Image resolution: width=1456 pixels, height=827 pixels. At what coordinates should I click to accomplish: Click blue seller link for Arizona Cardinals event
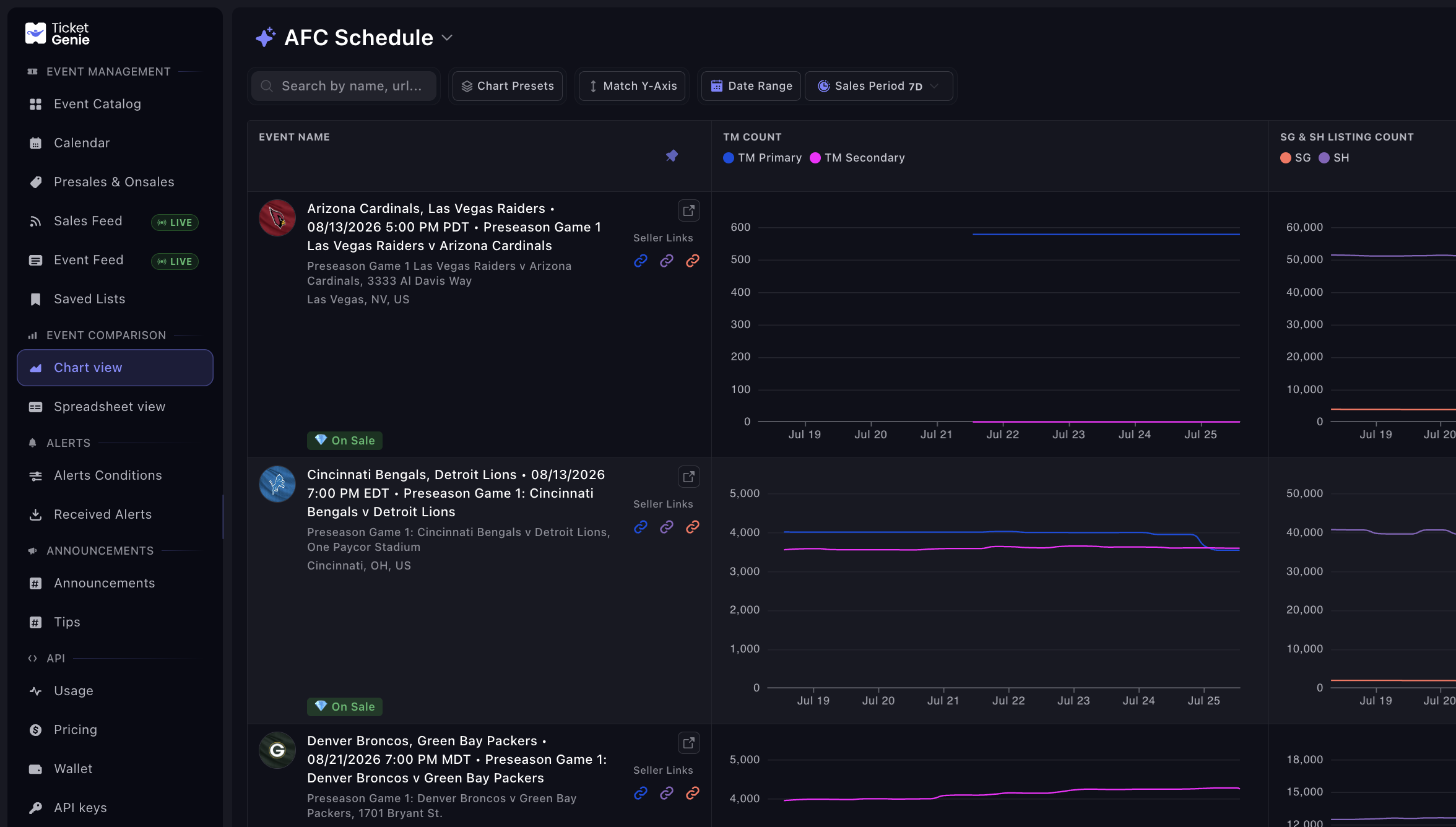[x=641, y=261]
